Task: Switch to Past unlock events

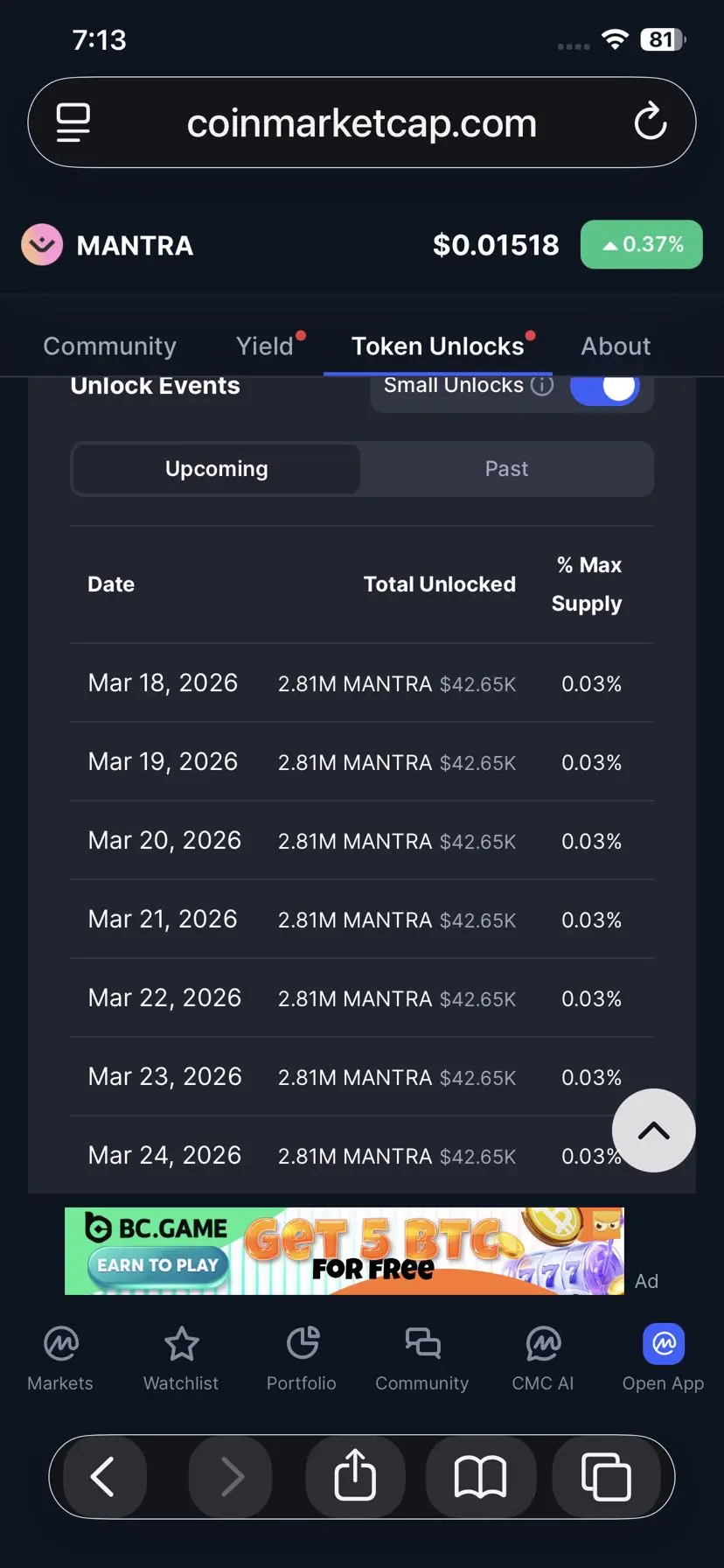Action: (x=506, y=469)
